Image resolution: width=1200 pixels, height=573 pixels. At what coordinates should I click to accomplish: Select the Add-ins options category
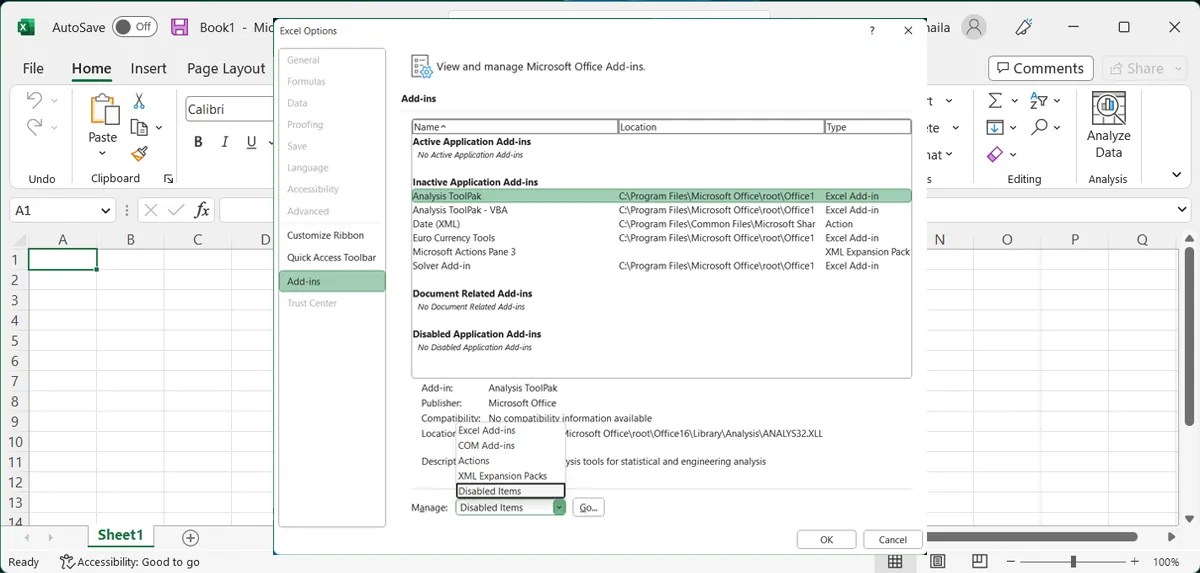[332, 282]
